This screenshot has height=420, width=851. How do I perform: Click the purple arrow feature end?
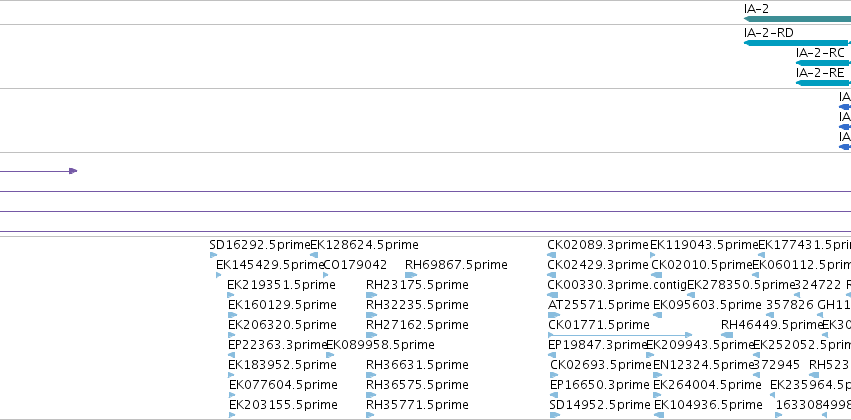click(73, 171)
